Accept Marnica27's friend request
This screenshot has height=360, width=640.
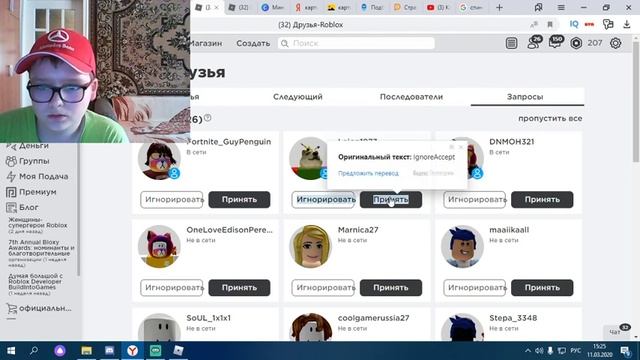pyautogui.click(x=391, y=288)
